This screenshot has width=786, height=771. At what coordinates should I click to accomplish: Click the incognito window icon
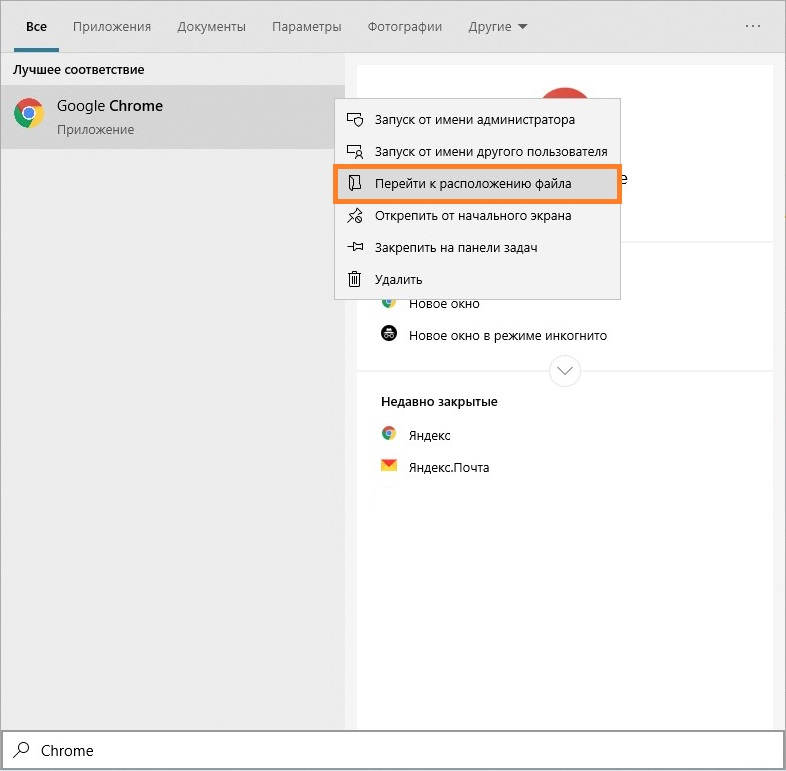pyautogui.click(x=389, y=335)
